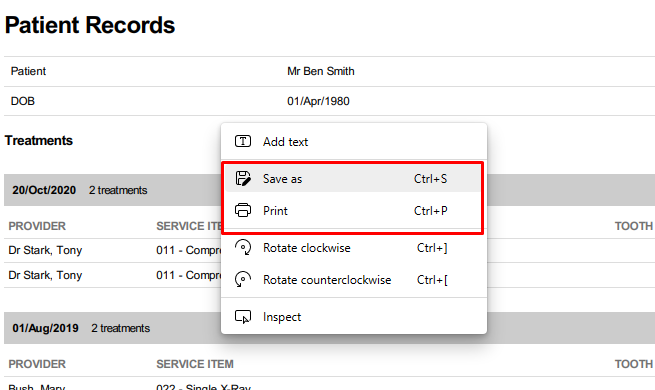Viewport: 655px width, 390px height.
Task: Click the Inspect icon
Action: tap(243, 317)
